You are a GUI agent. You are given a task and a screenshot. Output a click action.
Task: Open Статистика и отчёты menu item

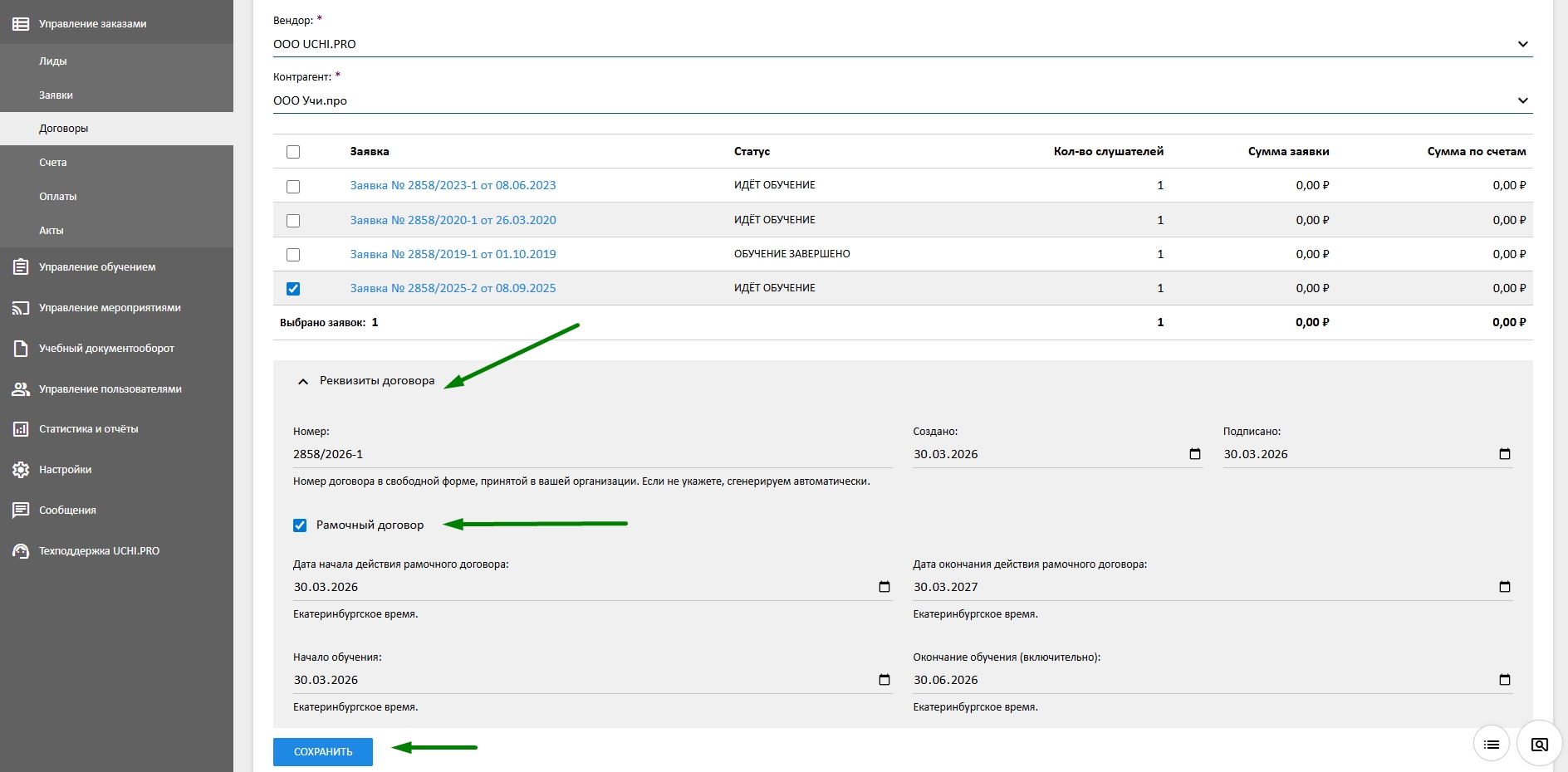(x=88, y=429)
